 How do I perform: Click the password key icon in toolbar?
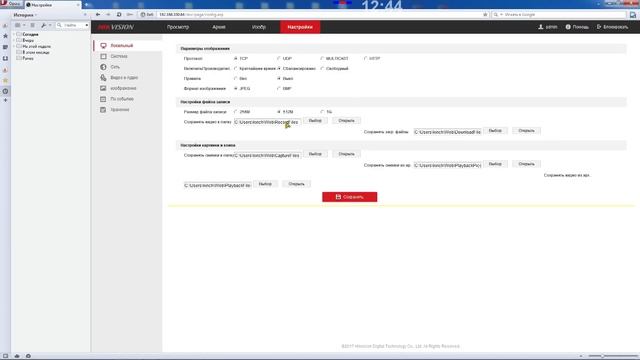point(129,14)
